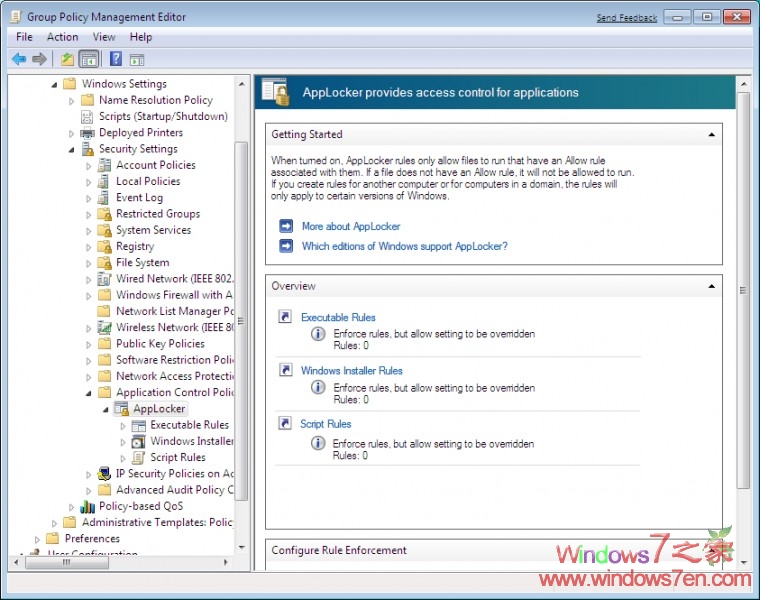Open the File menu
This screenshot has height=600, width=760.
(24, 37)
